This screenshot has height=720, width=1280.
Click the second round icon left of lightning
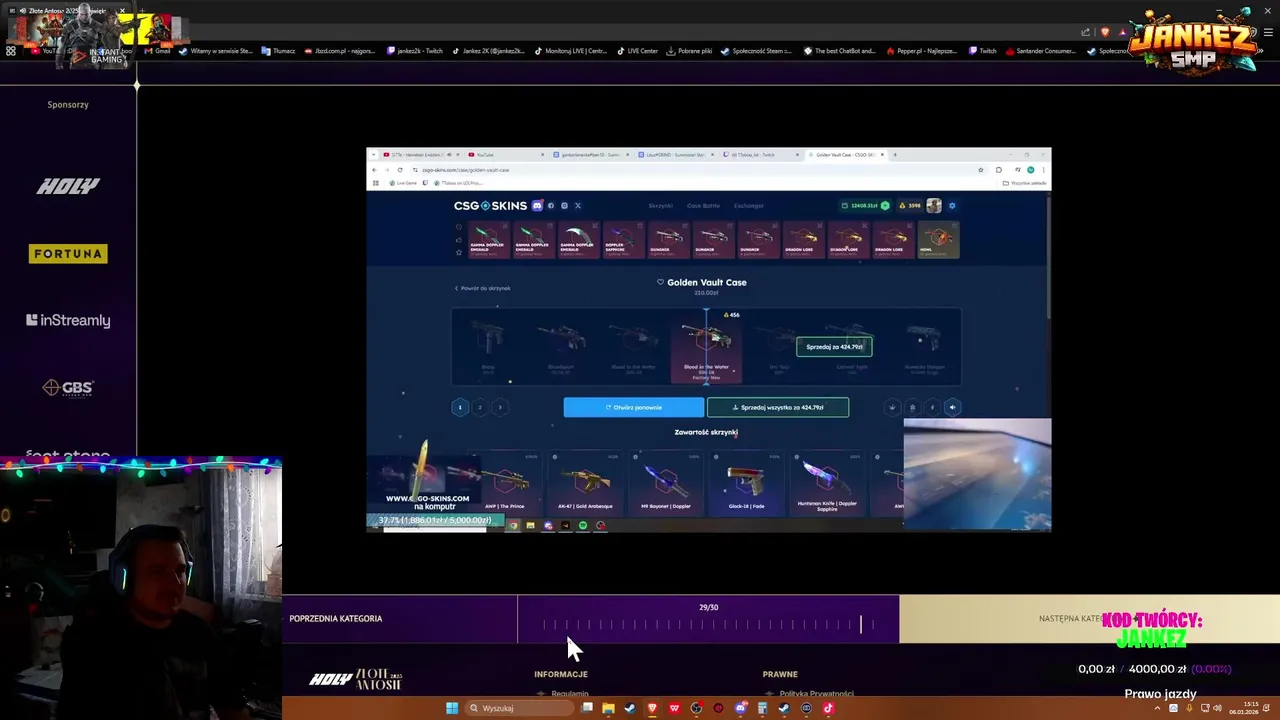tap(912, 407)
